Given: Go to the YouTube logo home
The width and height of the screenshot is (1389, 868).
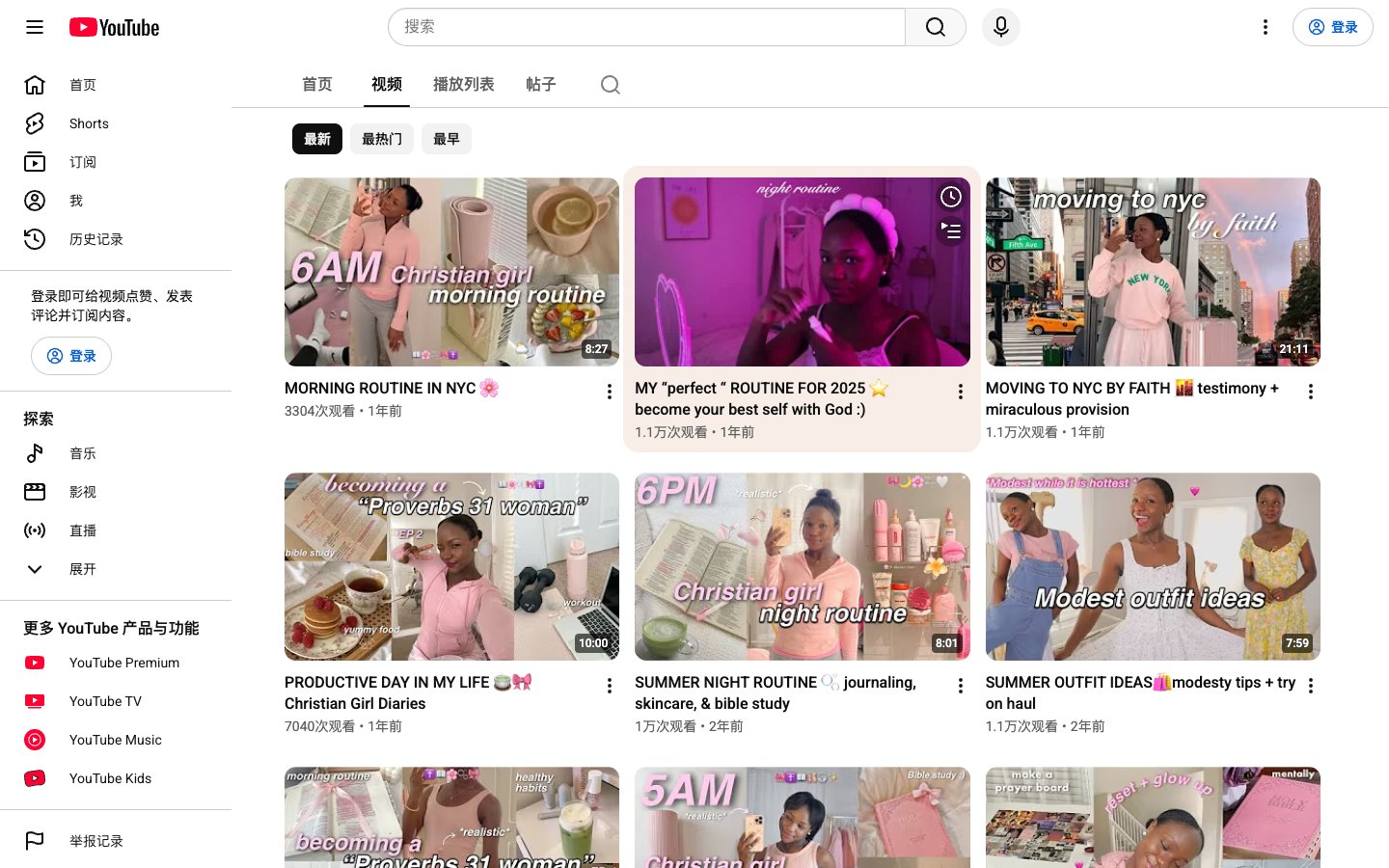Looking at the screenshot, I should (115, 27).
